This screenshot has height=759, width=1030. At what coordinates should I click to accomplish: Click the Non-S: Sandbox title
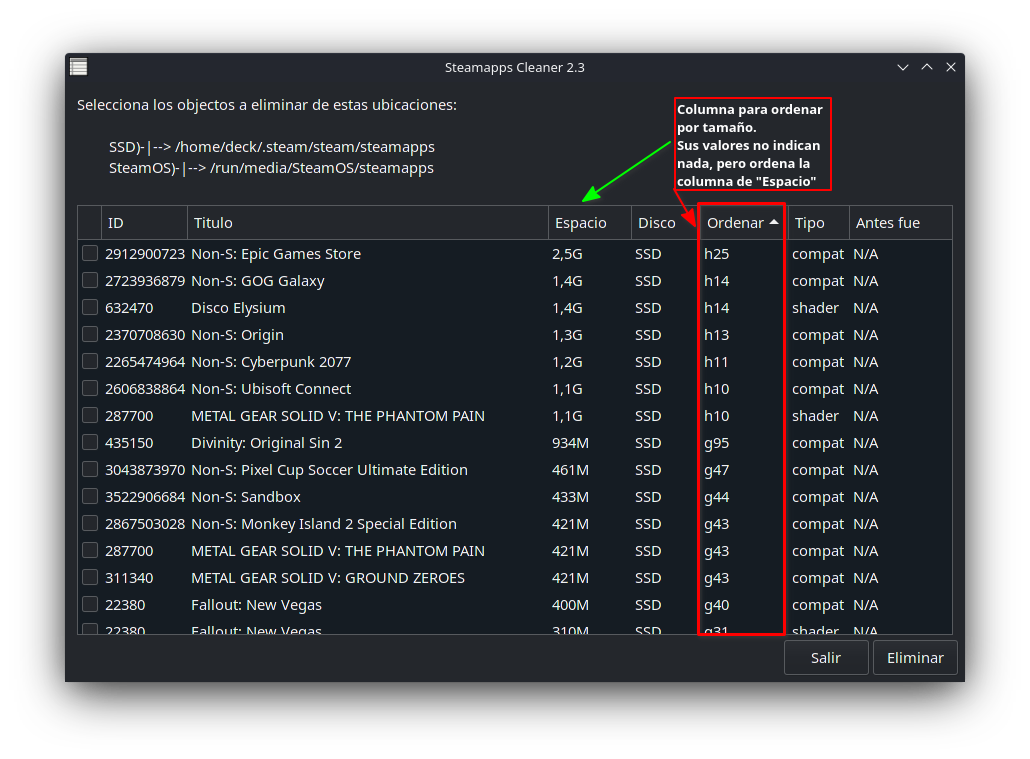coord(246,497)
